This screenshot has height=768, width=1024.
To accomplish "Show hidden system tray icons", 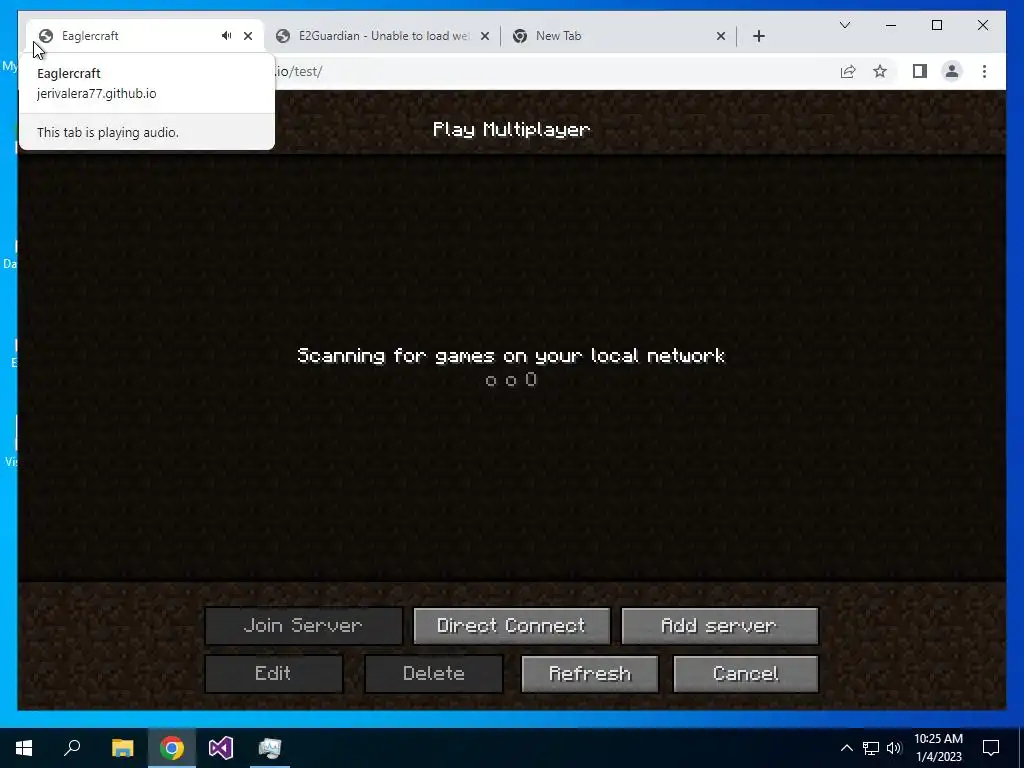I will point(846,748).
